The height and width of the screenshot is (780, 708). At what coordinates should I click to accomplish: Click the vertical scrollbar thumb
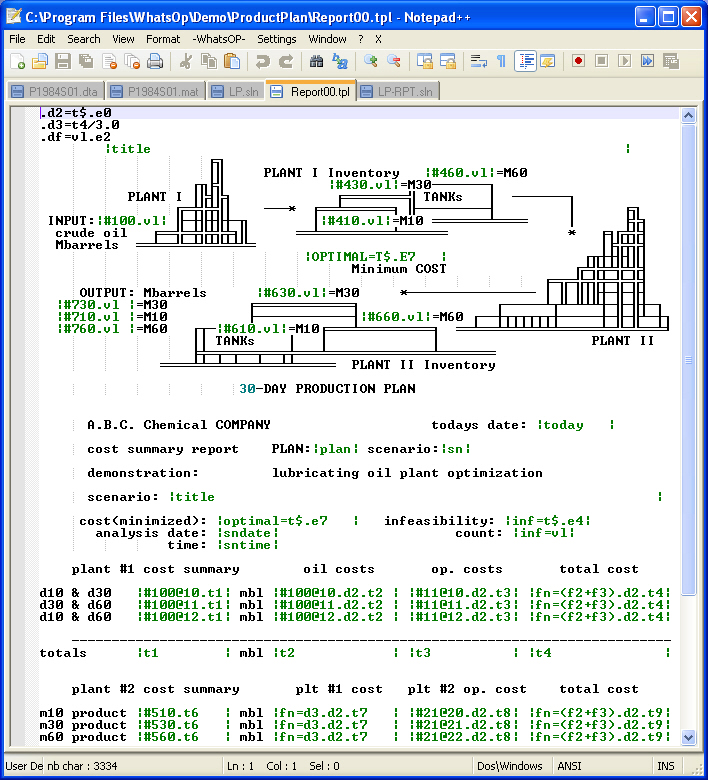point(688,360)
